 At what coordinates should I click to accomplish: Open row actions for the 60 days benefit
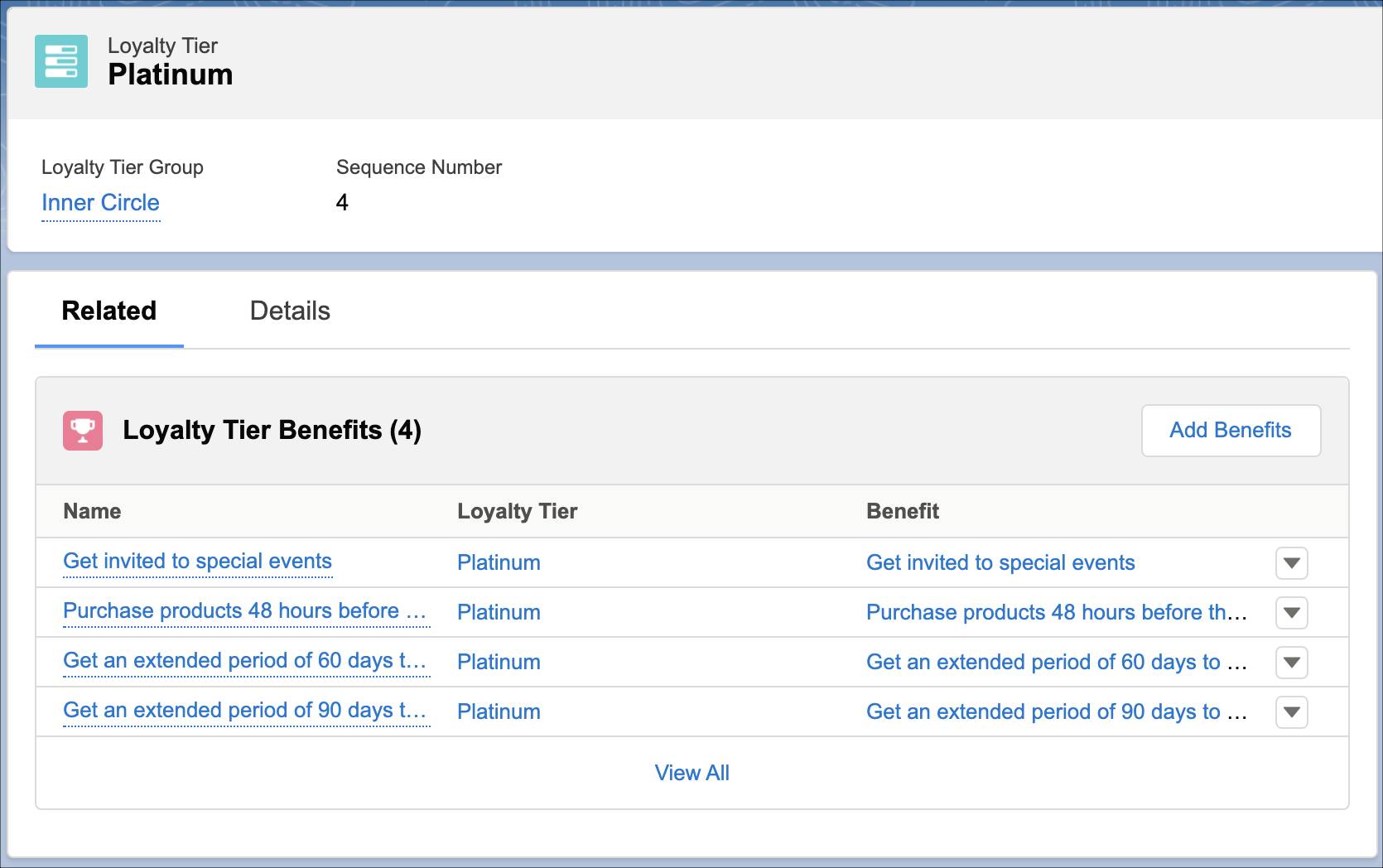(1291, 662)
